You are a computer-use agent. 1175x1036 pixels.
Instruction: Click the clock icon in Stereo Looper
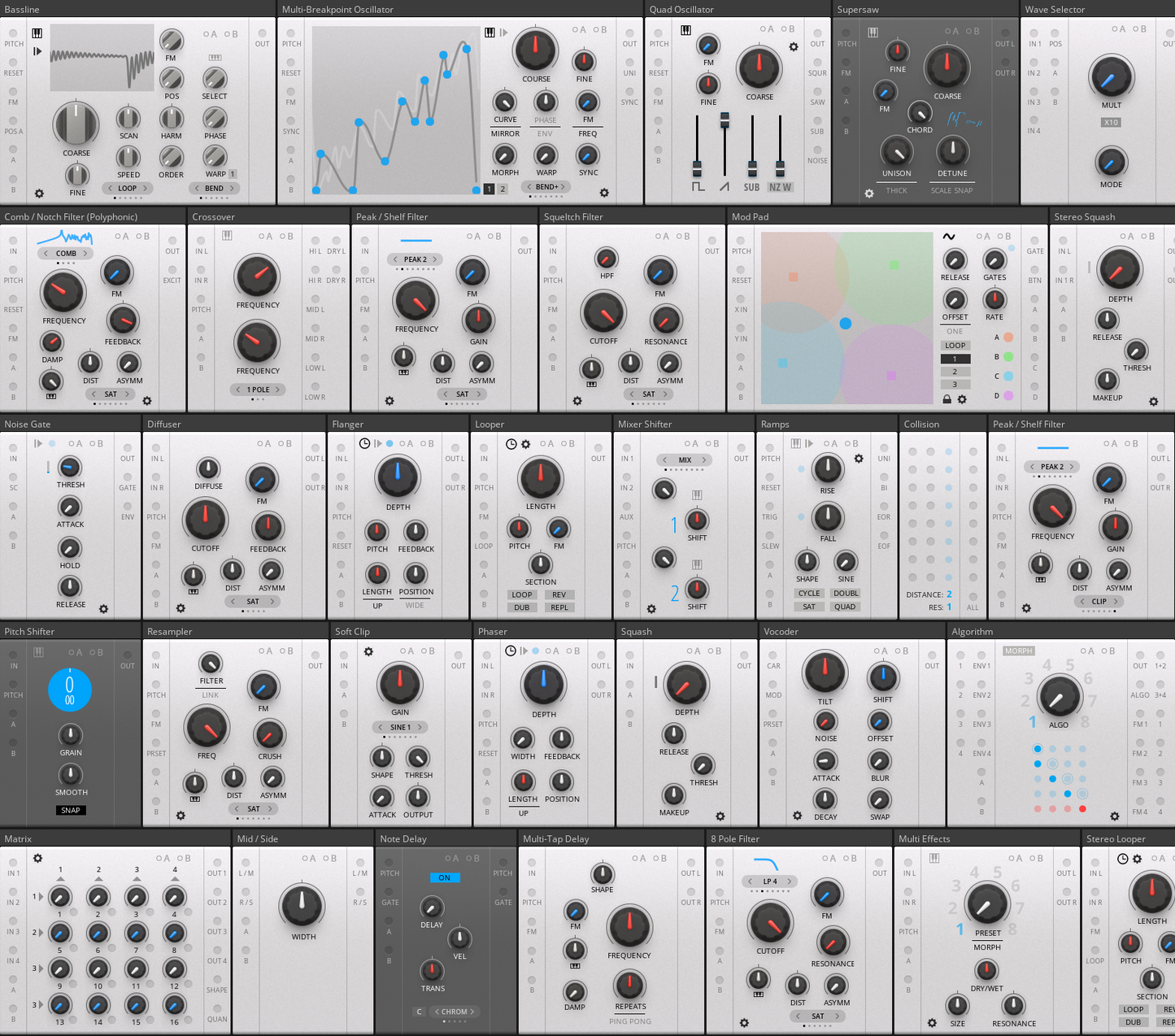[x=1122, y=858]
